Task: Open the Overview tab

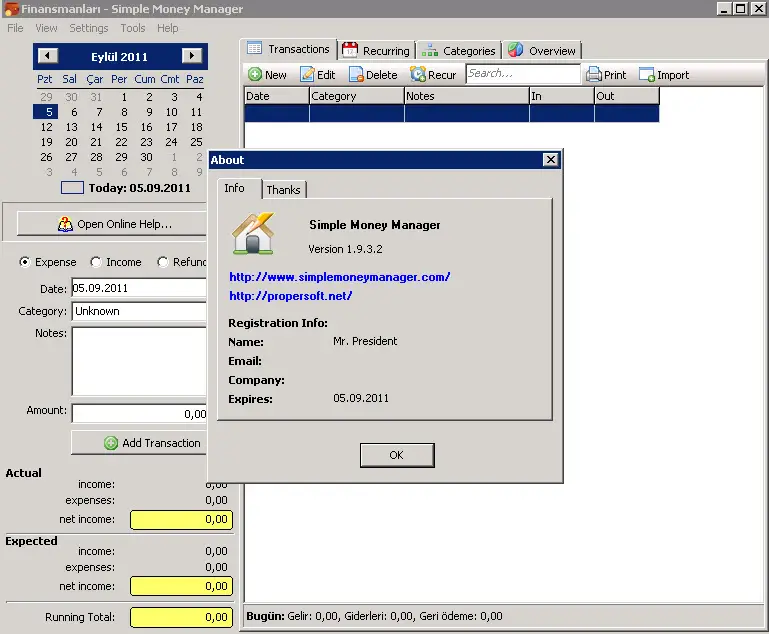Action: pos(542,51)
